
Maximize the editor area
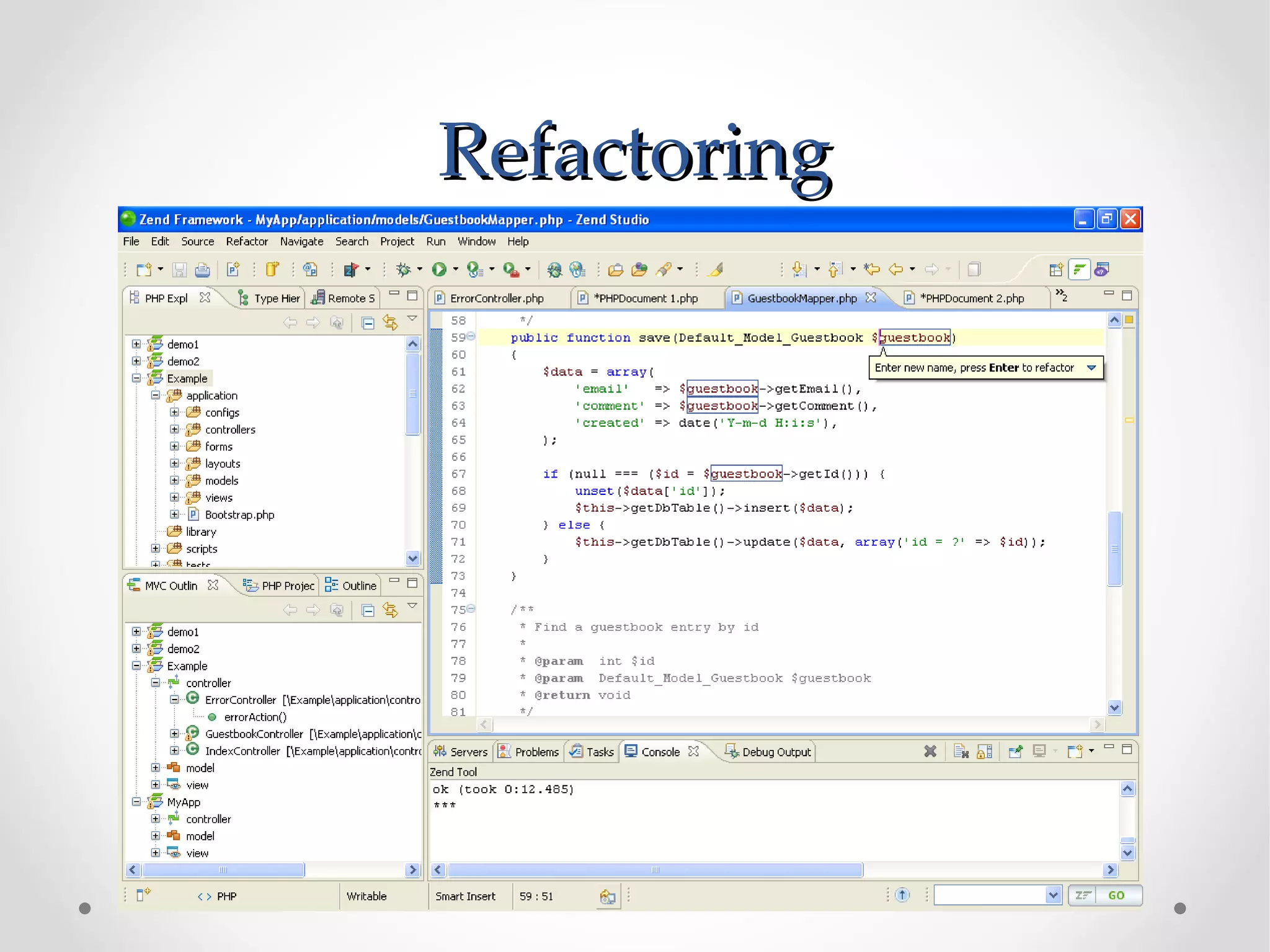coord(1127,296)
